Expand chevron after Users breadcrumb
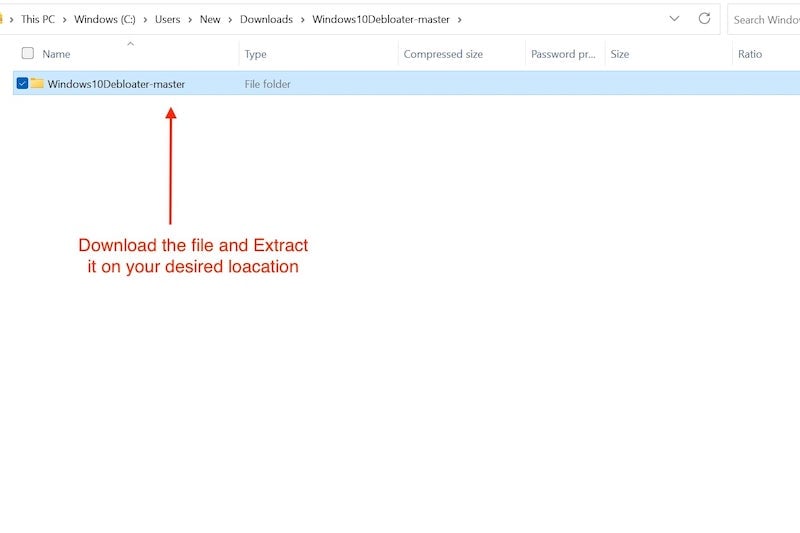The image size is (800, 533). coord(190,20)
